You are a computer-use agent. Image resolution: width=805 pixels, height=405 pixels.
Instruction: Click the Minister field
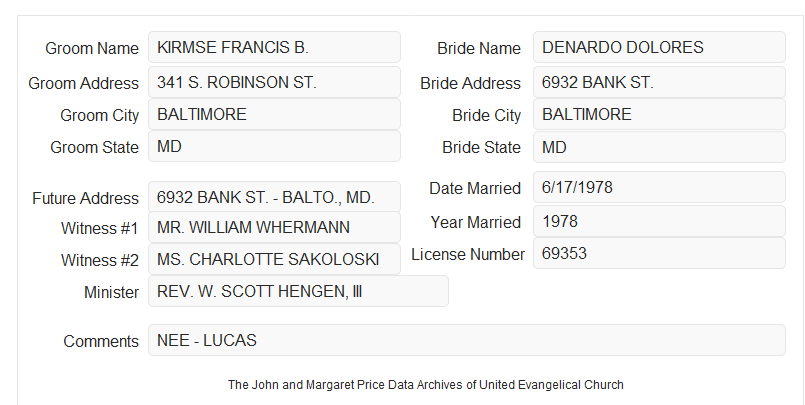tap(298, 291)
